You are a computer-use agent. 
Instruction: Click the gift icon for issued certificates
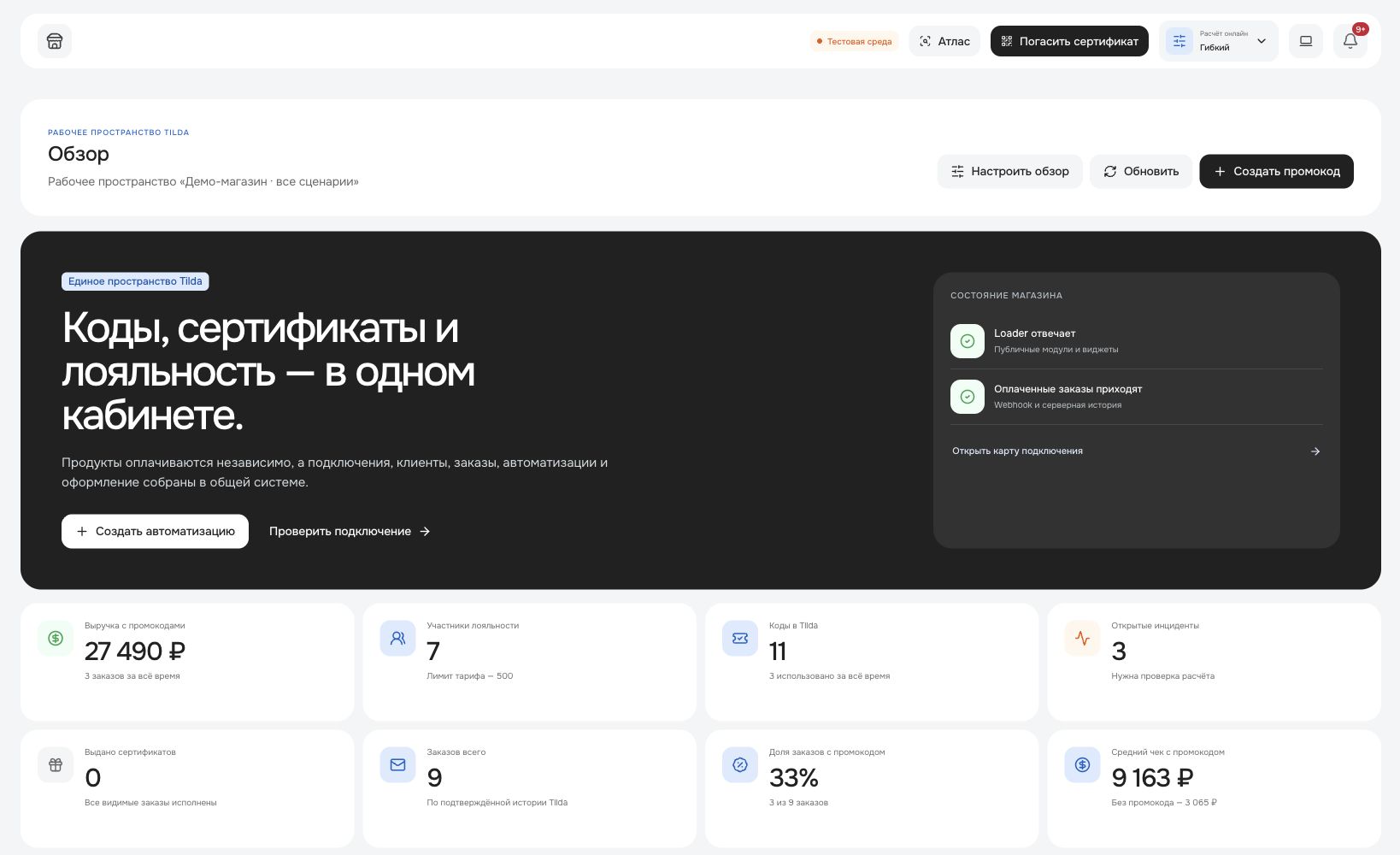click(x=56, y=765)
